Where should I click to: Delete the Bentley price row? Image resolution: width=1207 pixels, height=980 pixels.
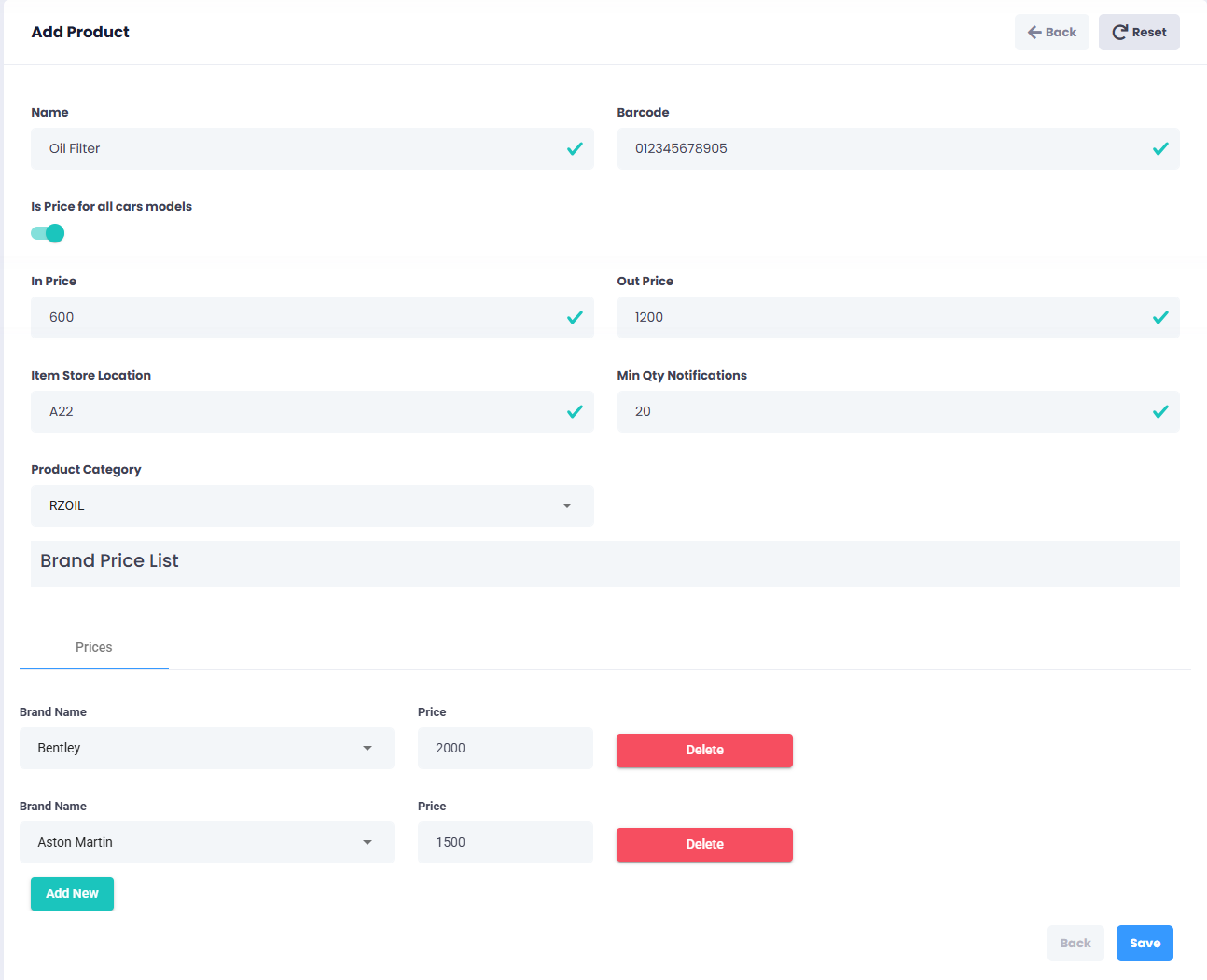704,751
